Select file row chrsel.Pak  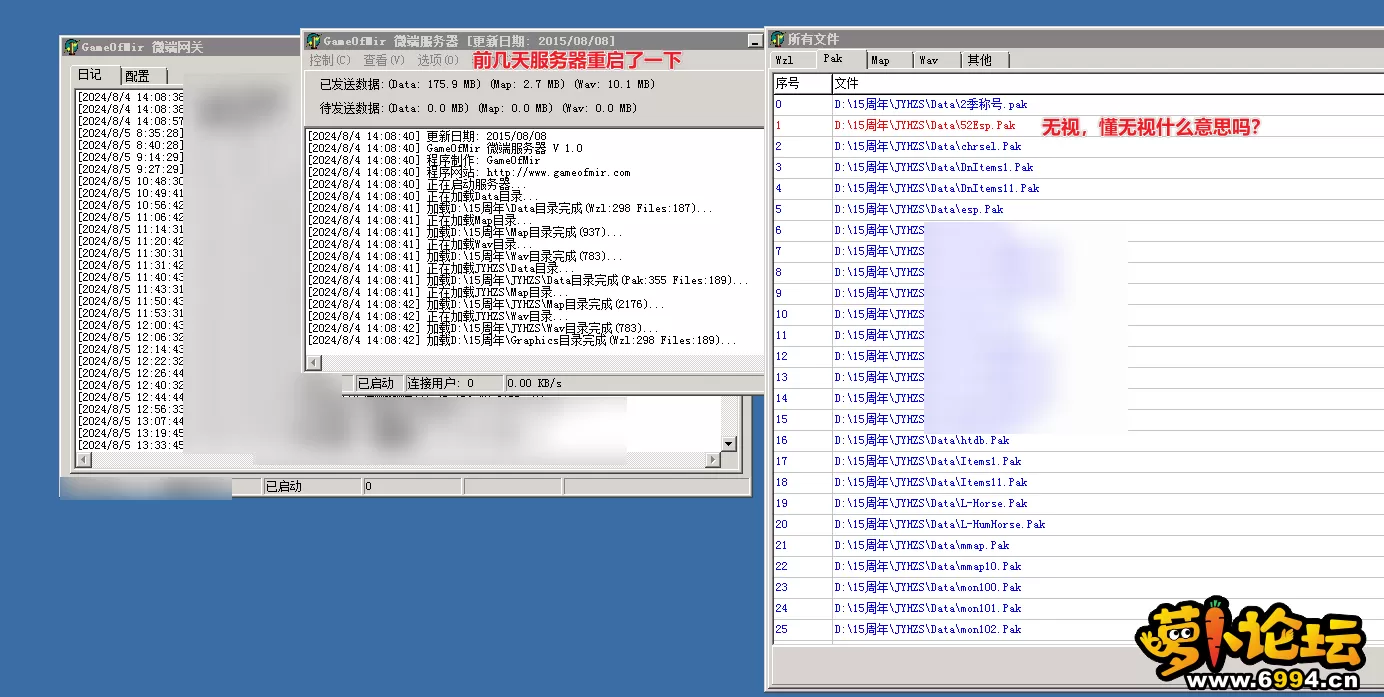click(x=1078, y=146)
